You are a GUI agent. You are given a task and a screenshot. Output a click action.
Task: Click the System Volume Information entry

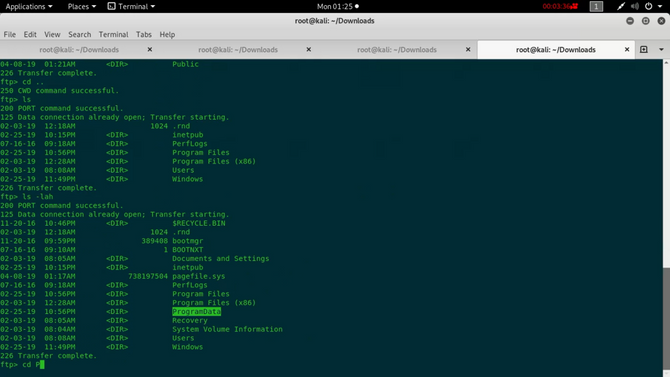pos(227,329)
